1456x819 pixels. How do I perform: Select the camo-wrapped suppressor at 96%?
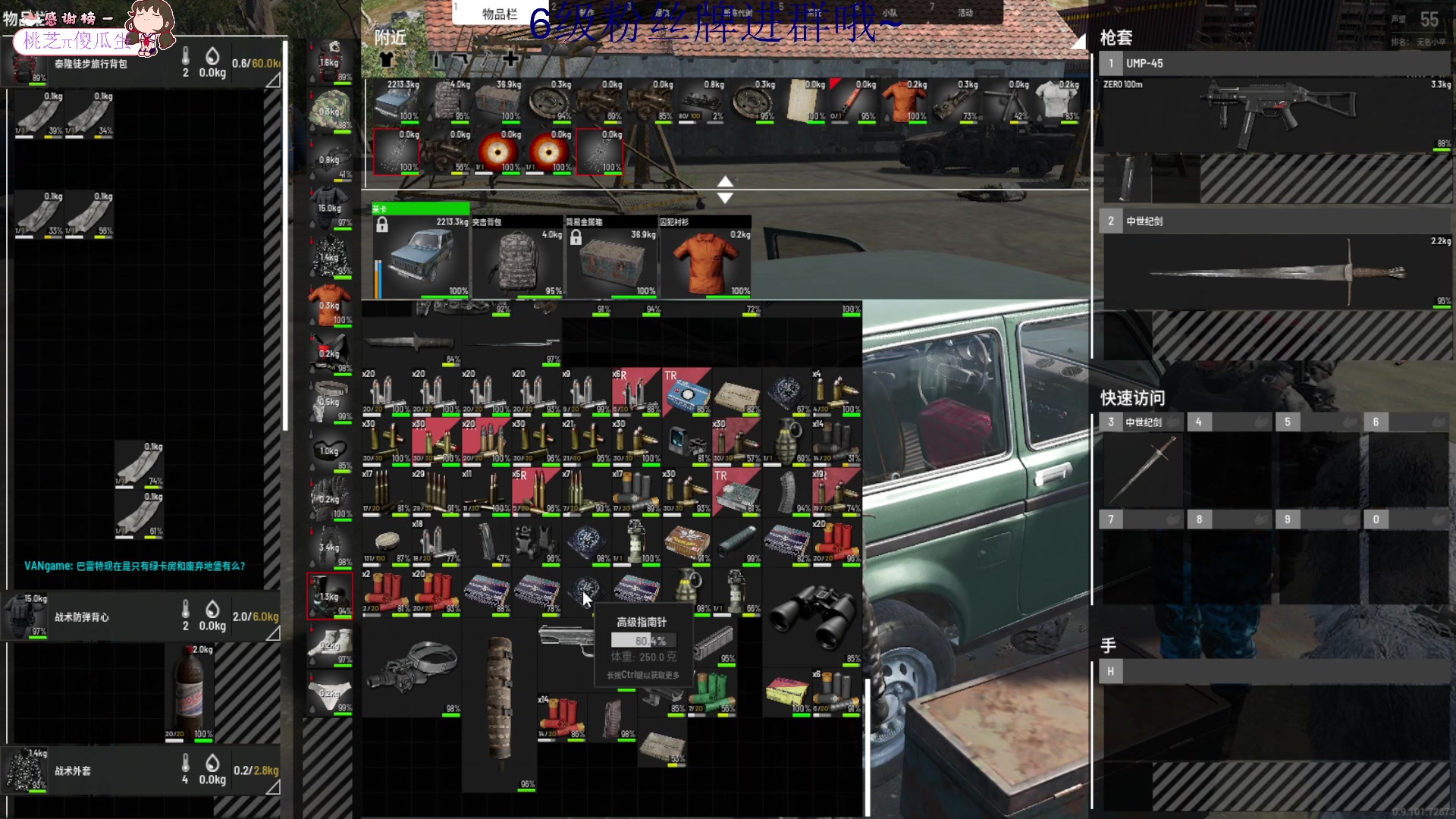pyautogui.click(x=500, y=704)
